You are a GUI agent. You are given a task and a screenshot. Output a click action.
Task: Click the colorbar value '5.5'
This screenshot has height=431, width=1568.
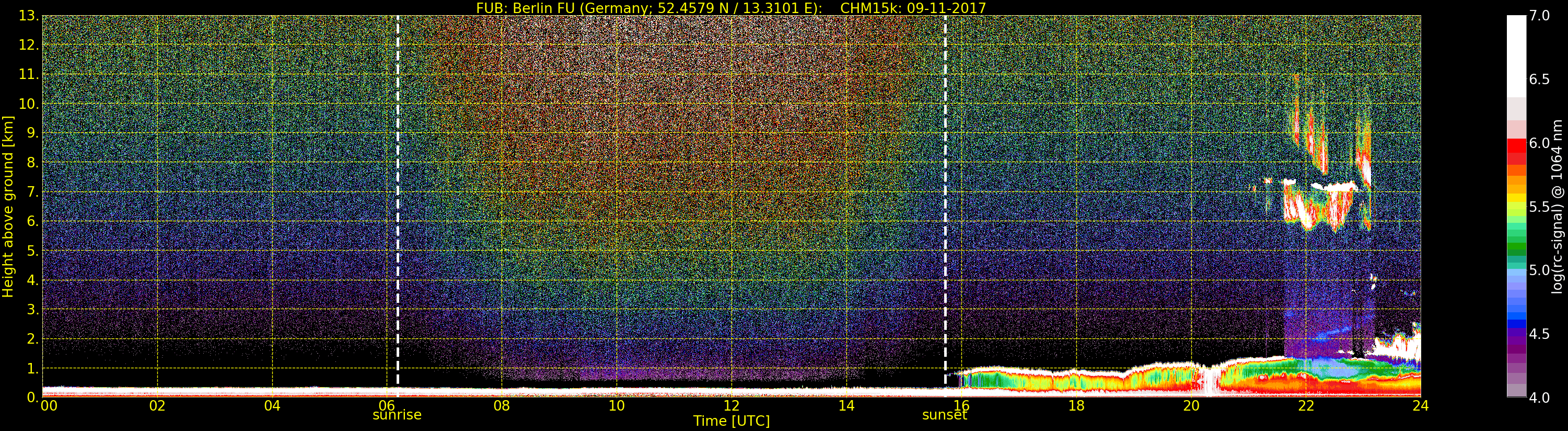coord(1540,207)
